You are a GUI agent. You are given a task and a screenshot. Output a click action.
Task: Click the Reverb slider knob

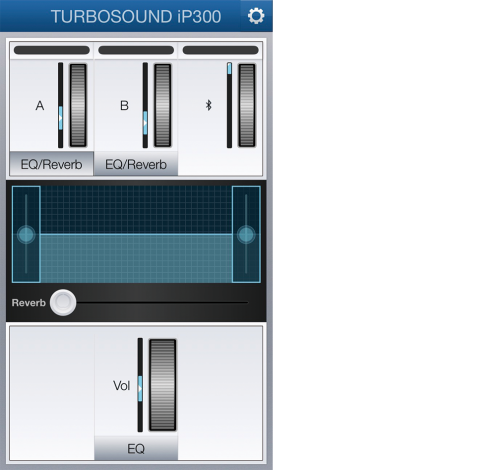point(63,302)
